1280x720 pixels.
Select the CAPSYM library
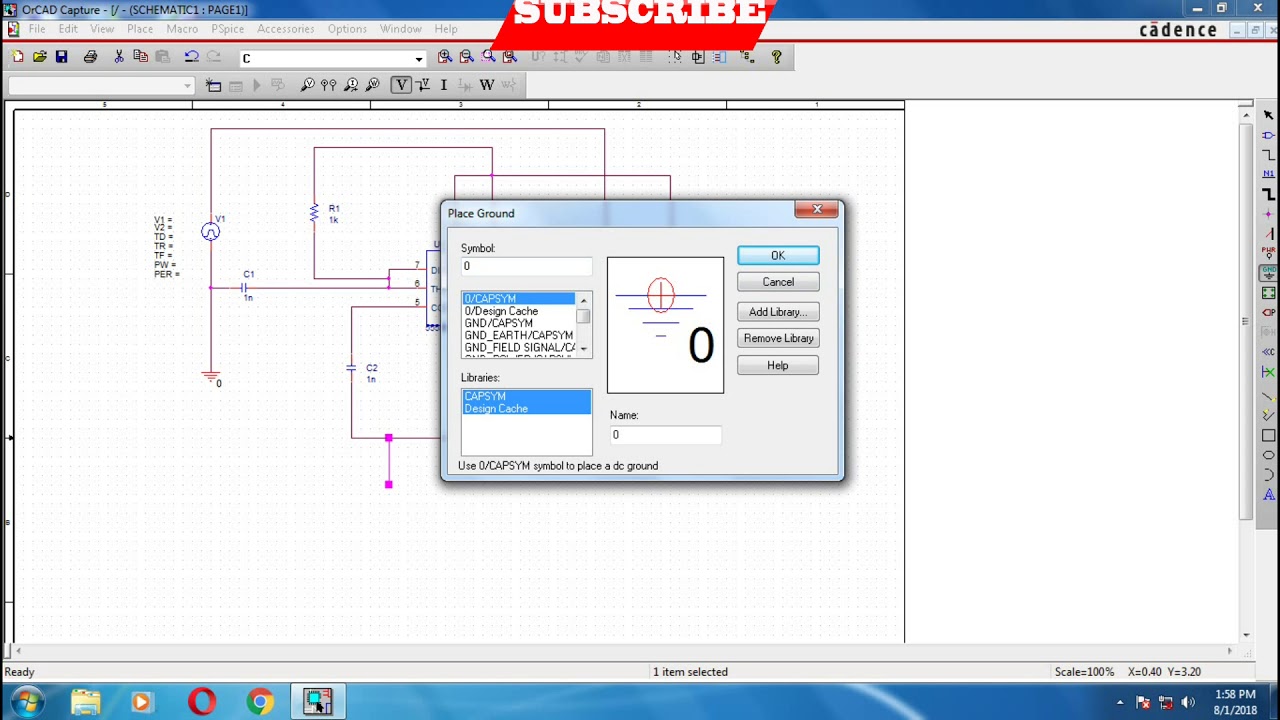coord(526,396)
